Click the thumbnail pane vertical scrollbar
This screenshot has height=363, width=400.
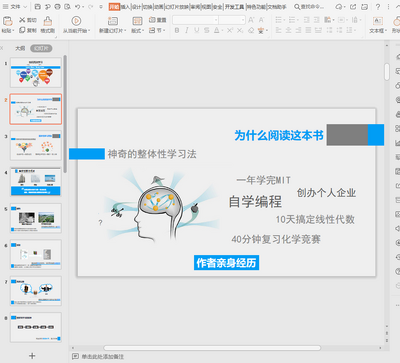[65, 113]
